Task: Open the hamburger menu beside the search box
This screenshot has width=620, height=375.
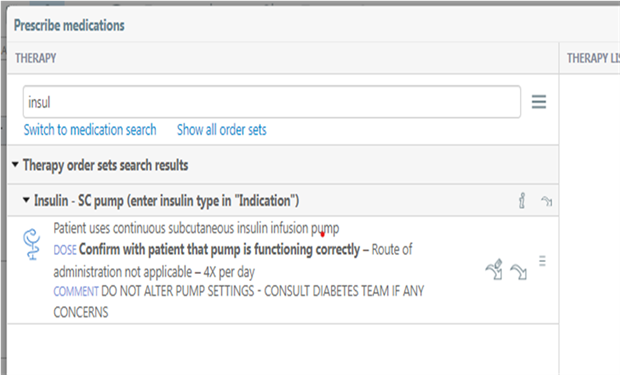Action: [539, 102]
